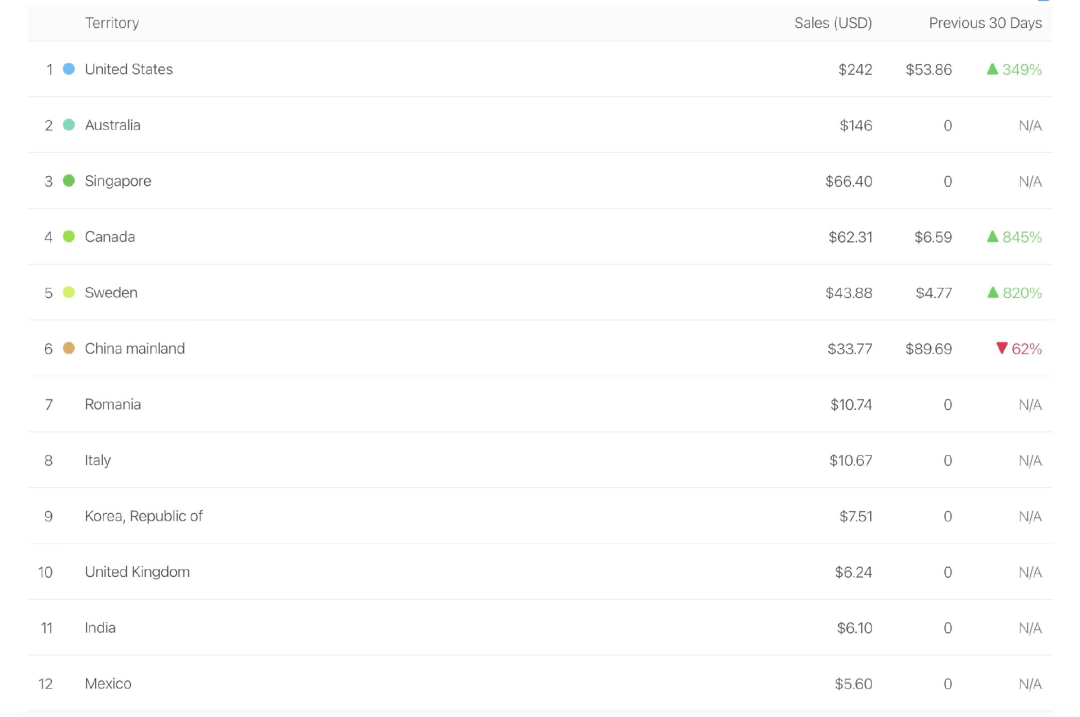Click the red down arrow for China mainland

[1002, 349]
